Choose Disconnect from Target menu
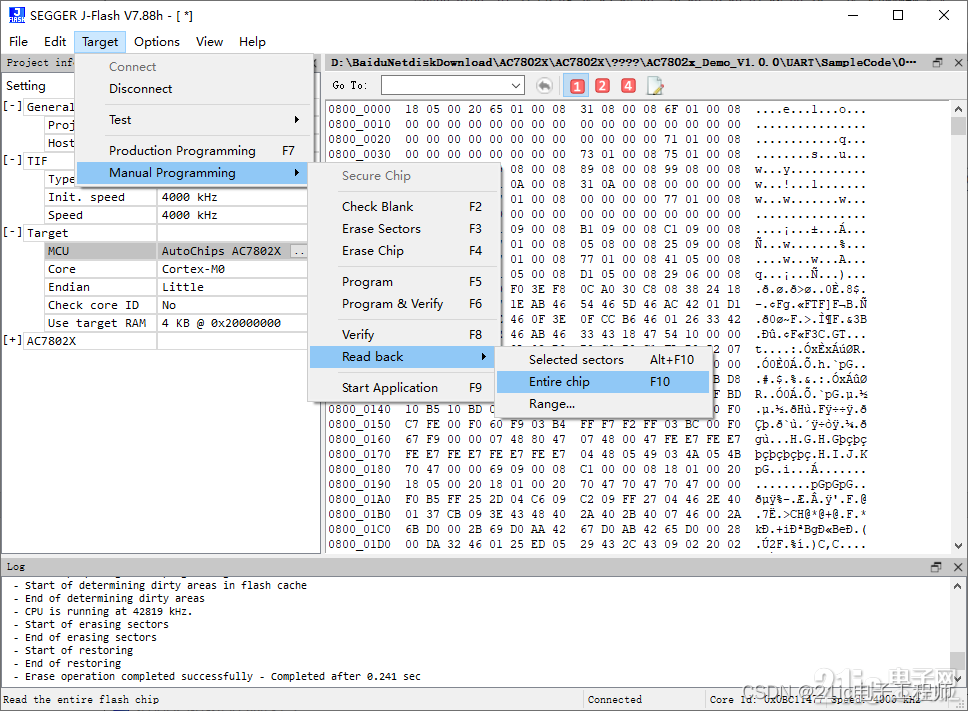The image size is (968, 711). 194,89
